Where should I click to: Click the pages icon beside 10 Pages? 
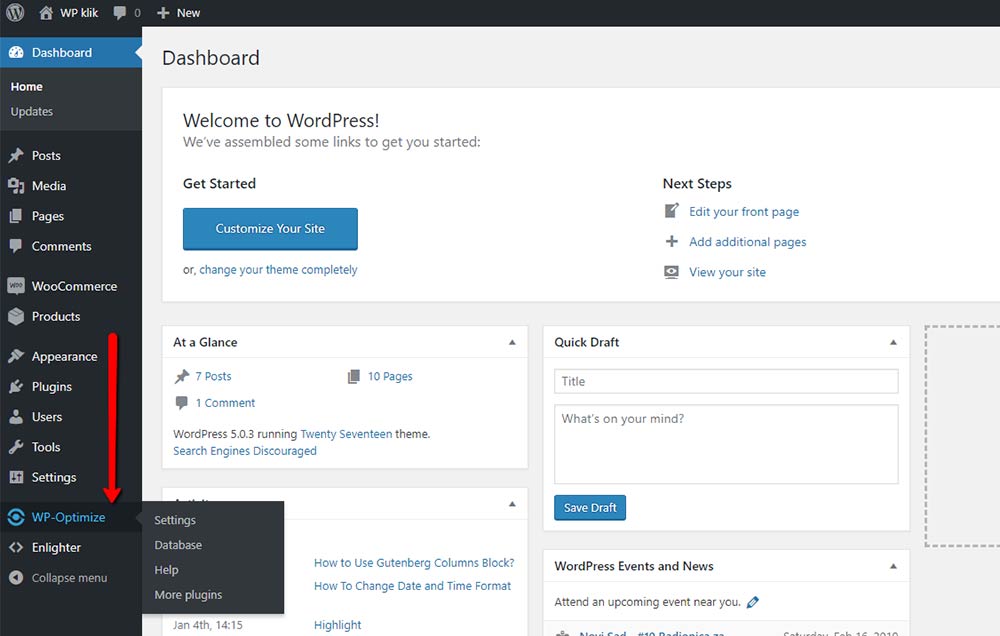click(353, 376)
